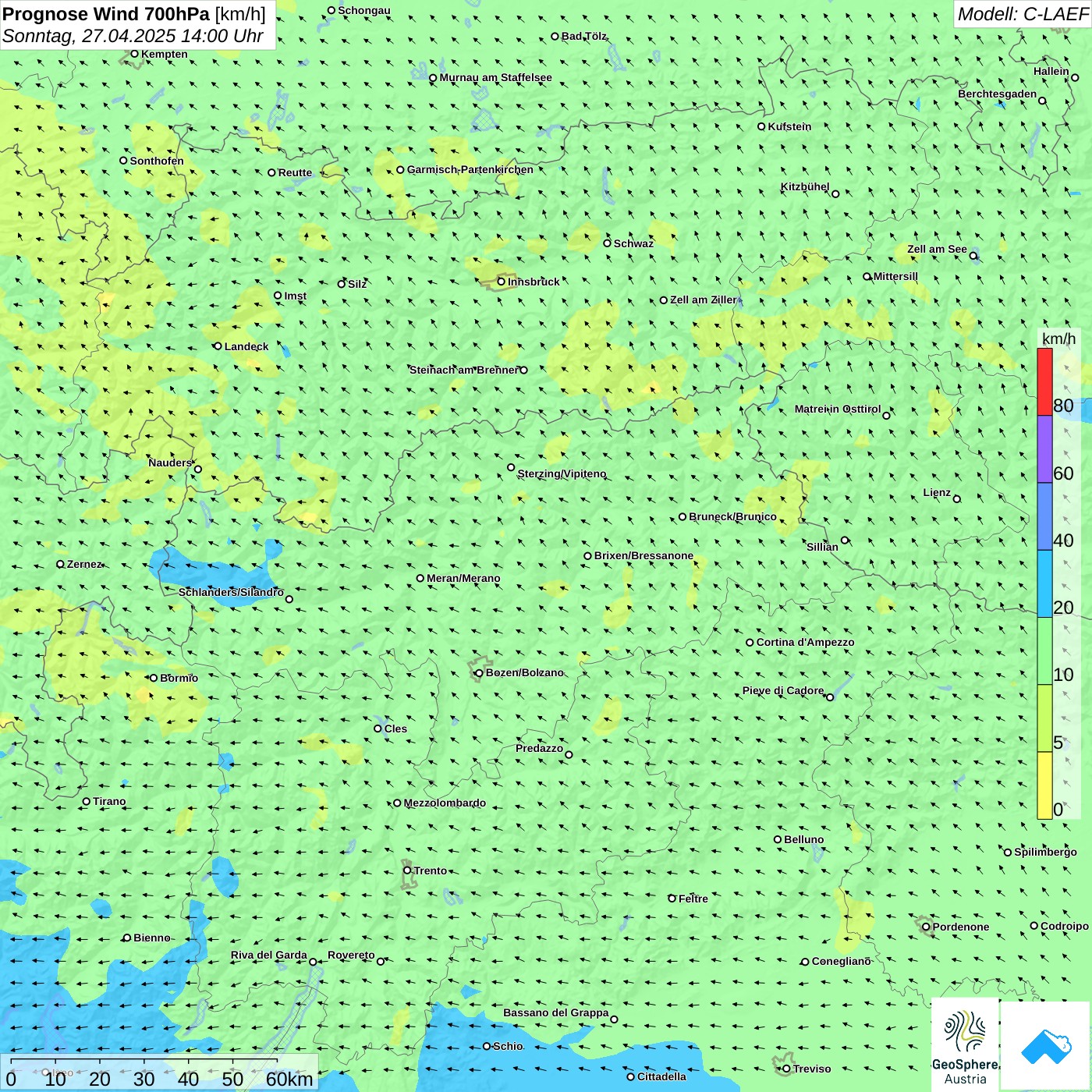1092x1092 pixels.
Task: Click the date 'Sonntag, 27.04.2025 14:00 Uhr'
Action: coord(133,36)
